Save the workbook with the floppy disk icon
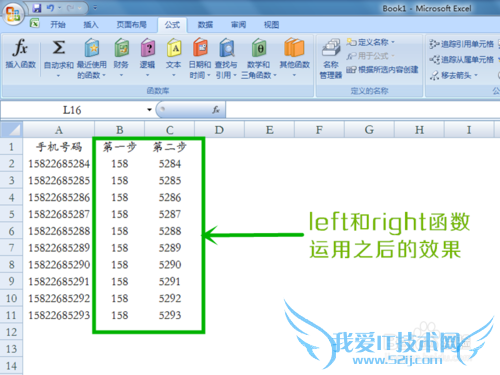Screen dimensions: 500x375 click(x=37, y=8)
